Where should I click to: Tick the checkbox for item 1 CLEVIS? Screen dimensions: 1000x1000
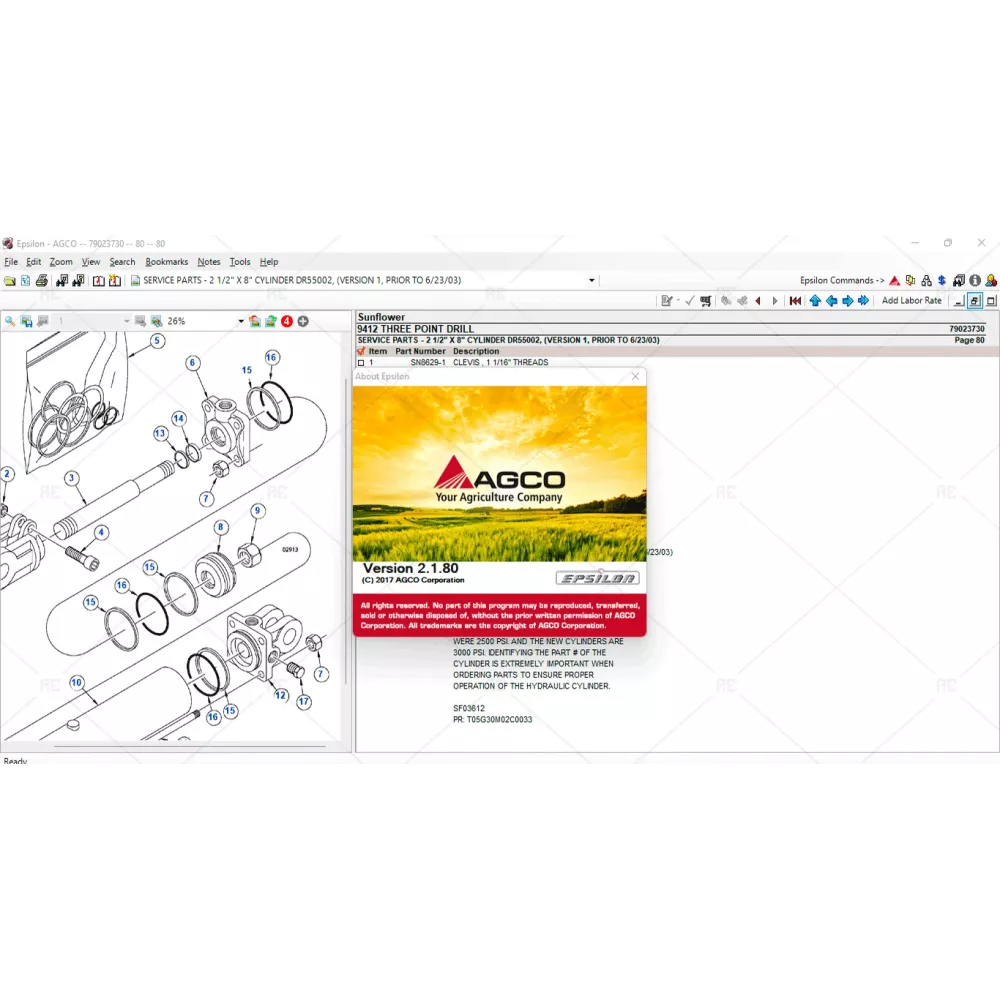coord(361,363)
